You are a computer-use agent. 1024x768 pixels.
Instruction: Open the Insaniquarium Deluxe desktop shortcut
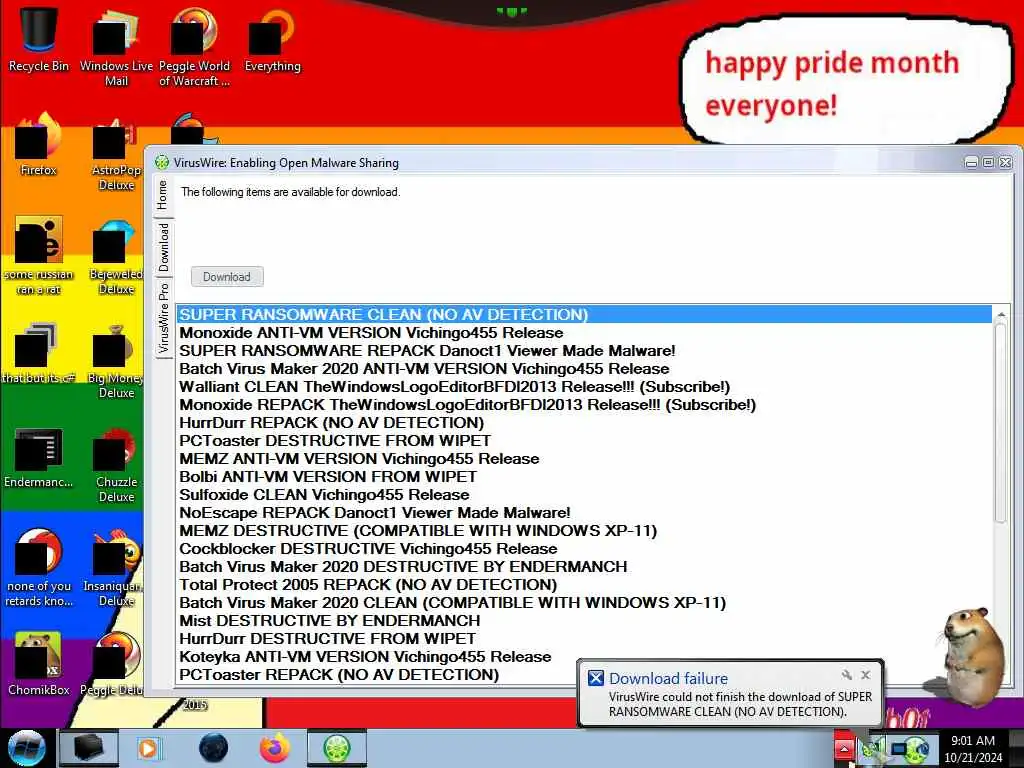tap(114, 567)
